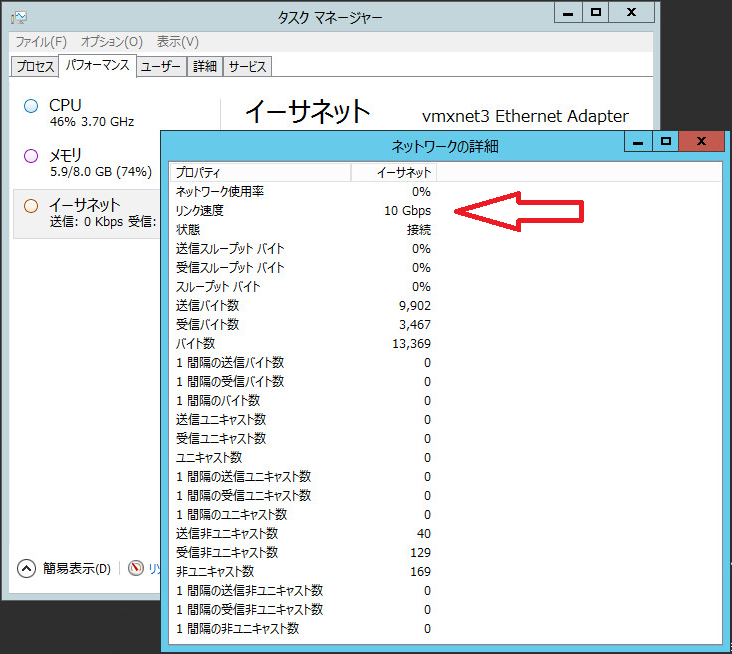The height and width of the screenshot is (654, 732).
Task: Open the resource monitor icon at bottom
Action: pos(136,568)
